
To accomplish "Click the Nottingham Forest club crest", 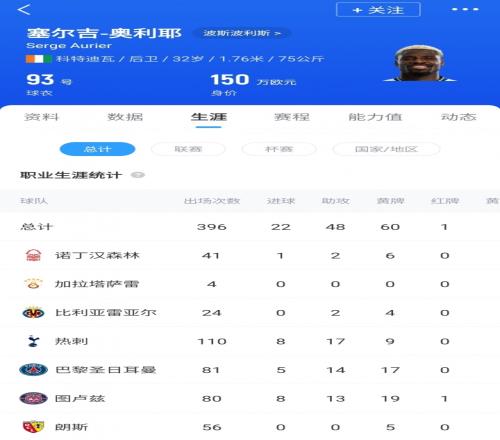I will [33, 255].
